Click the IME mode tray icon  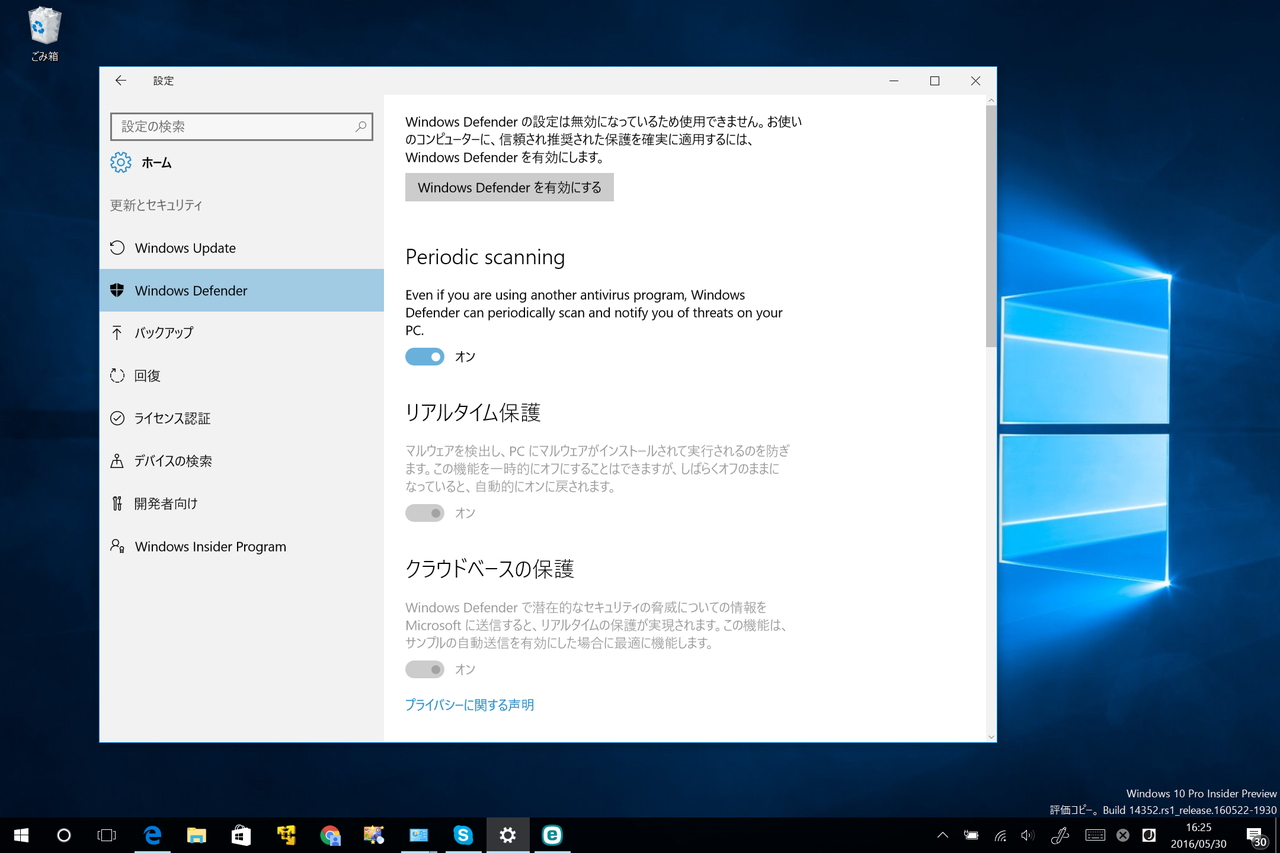point(1149,835)
